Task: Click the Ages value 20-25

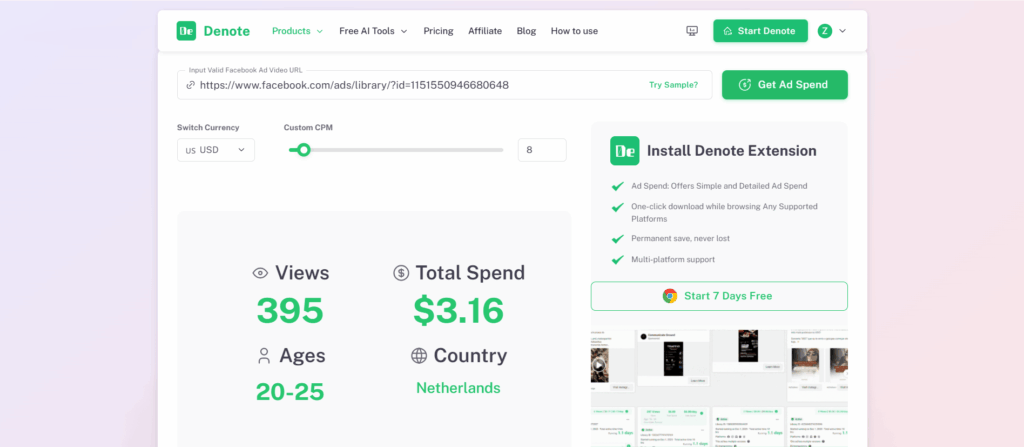Action: tap(290, 391)
